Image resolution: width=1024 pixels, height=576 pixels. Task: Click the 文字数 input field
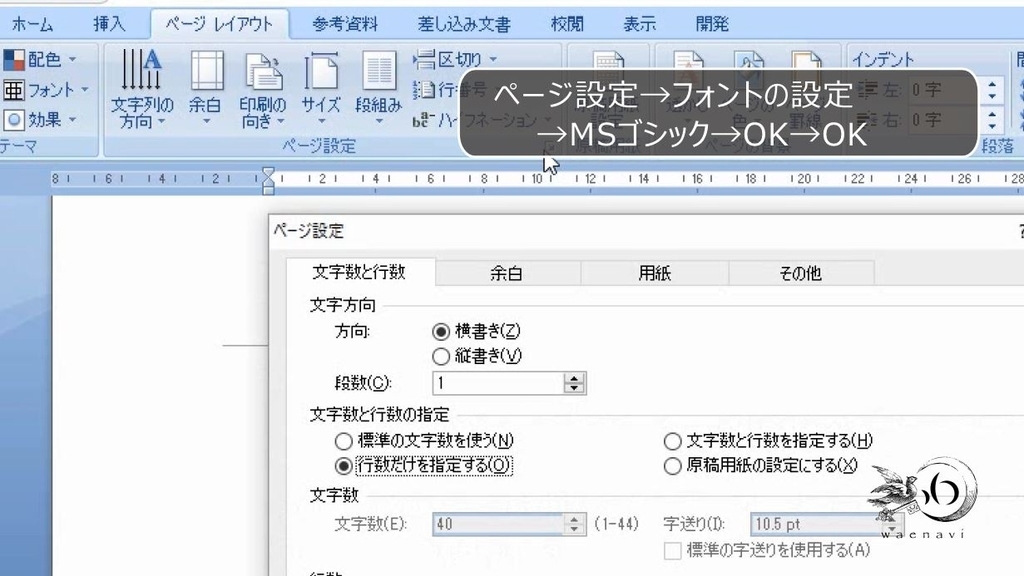pos(498,524)
